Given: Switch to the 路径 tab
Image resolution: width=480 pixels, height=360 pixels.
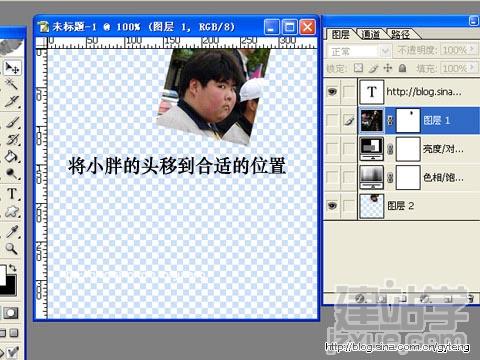Looking at the screenshot, I should tap(400, 34).
